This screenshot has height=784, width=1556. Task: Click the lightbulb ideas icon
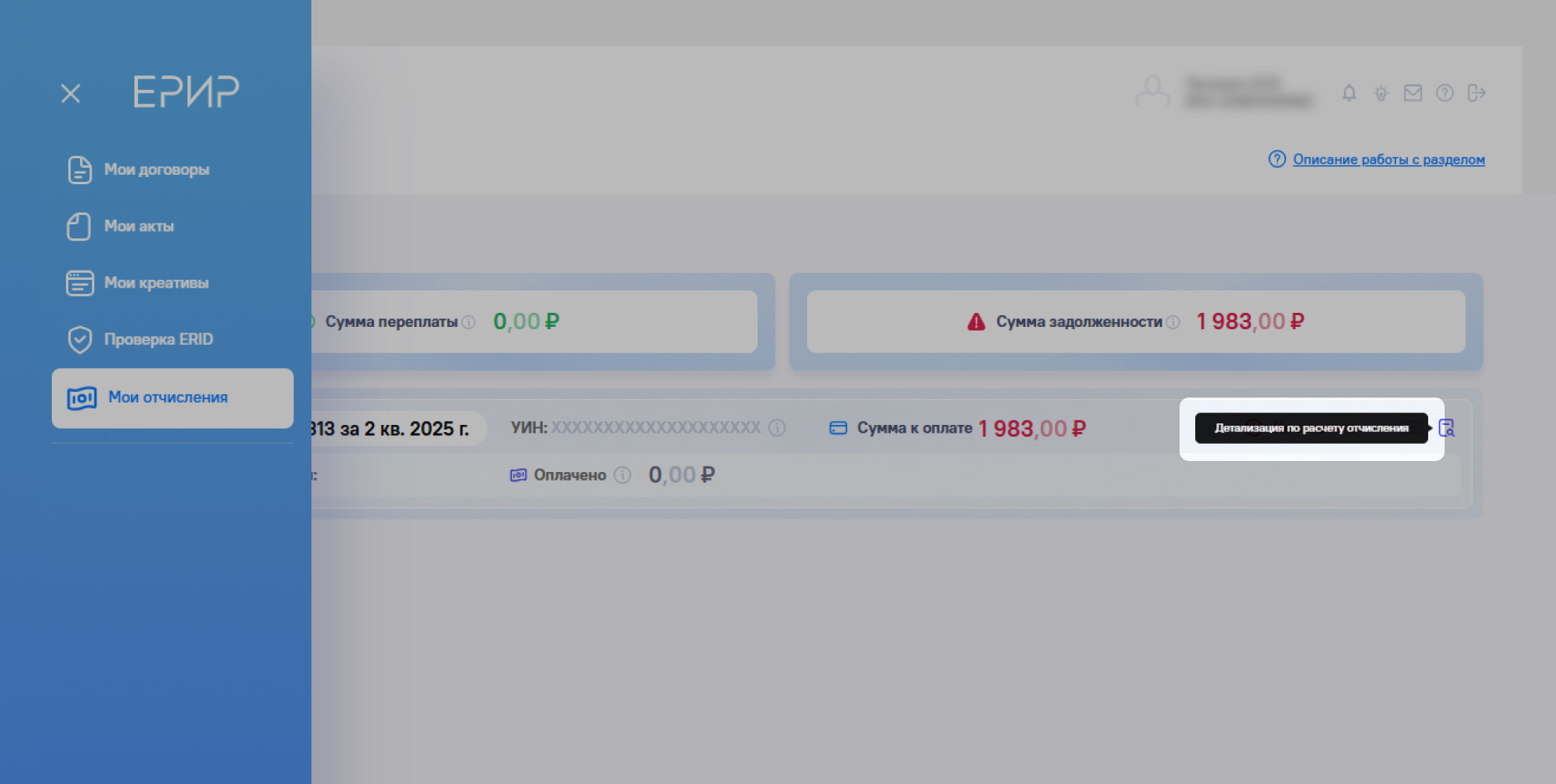[1381, 93]
